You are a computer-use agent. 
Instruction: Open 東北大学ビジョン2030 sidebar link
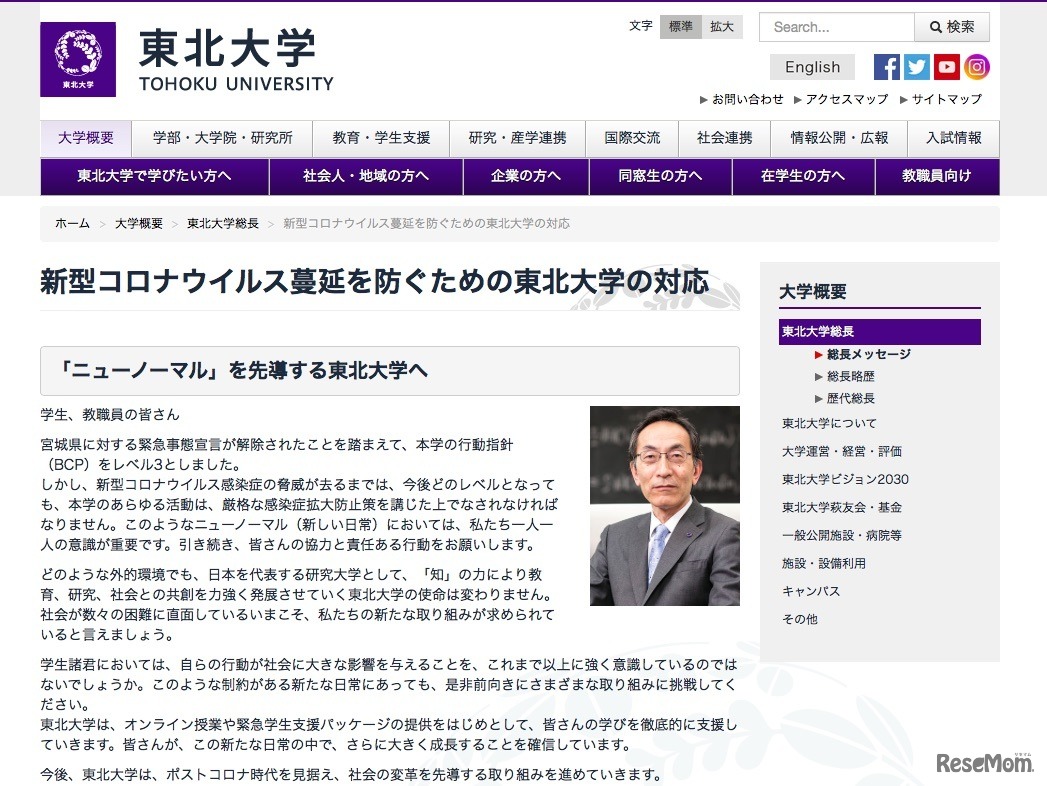coord(845,479)
